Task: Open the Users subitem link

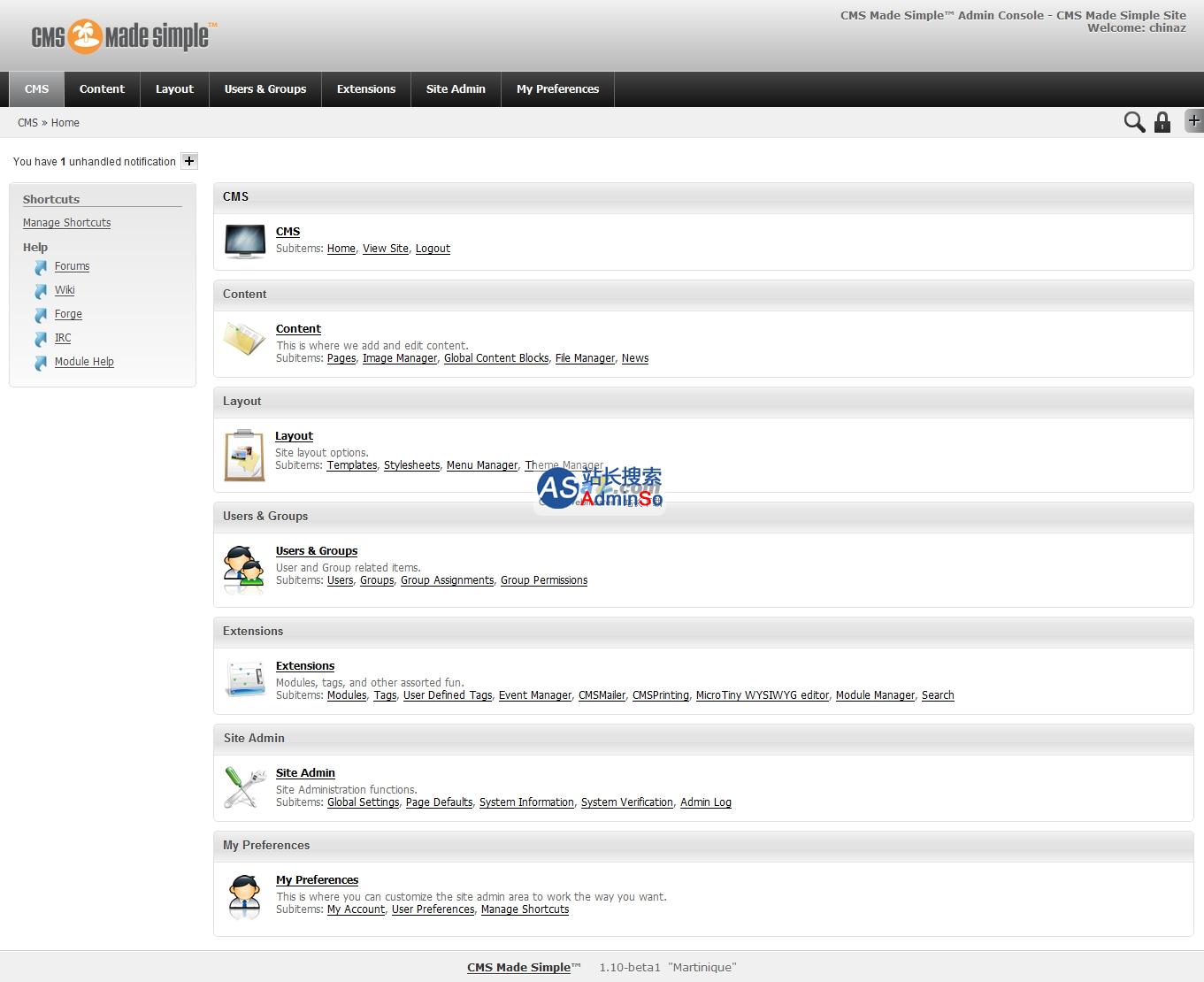Action: 341,580
